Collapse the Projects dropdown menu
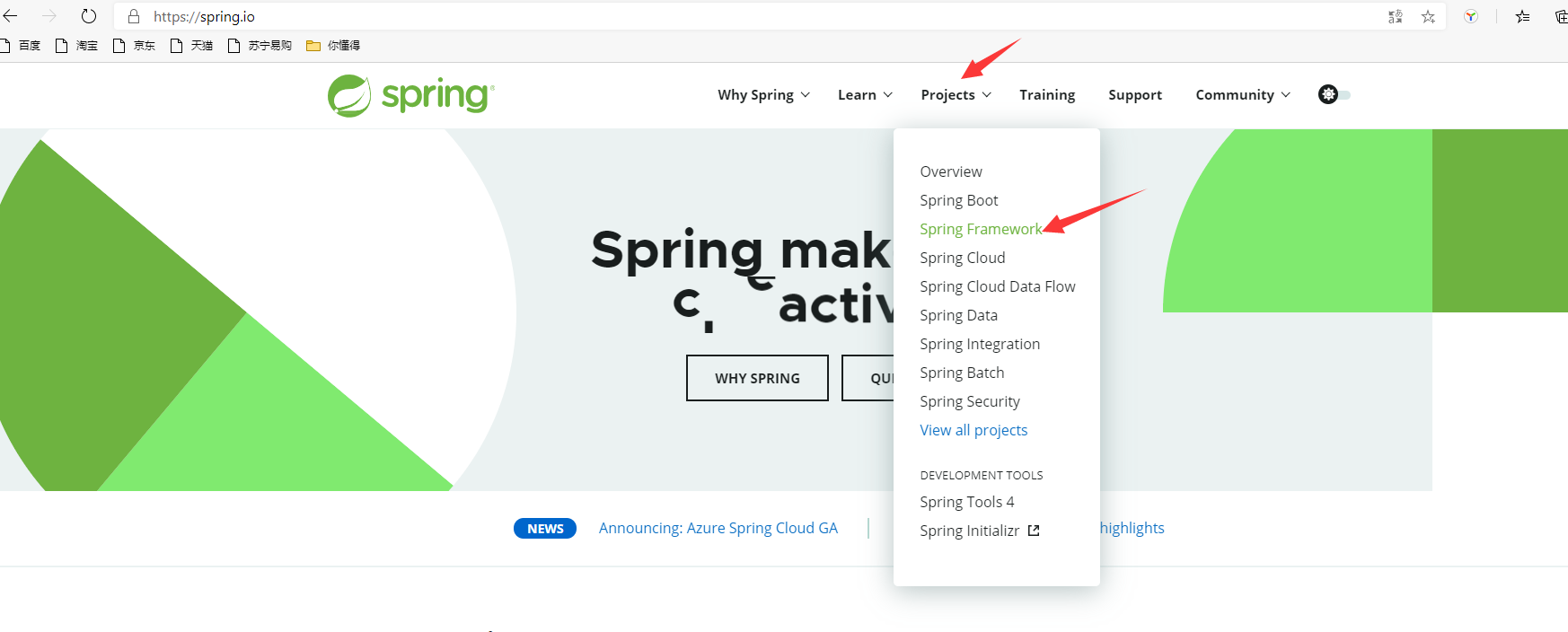The image size is (1568, 632). [956, 95]
